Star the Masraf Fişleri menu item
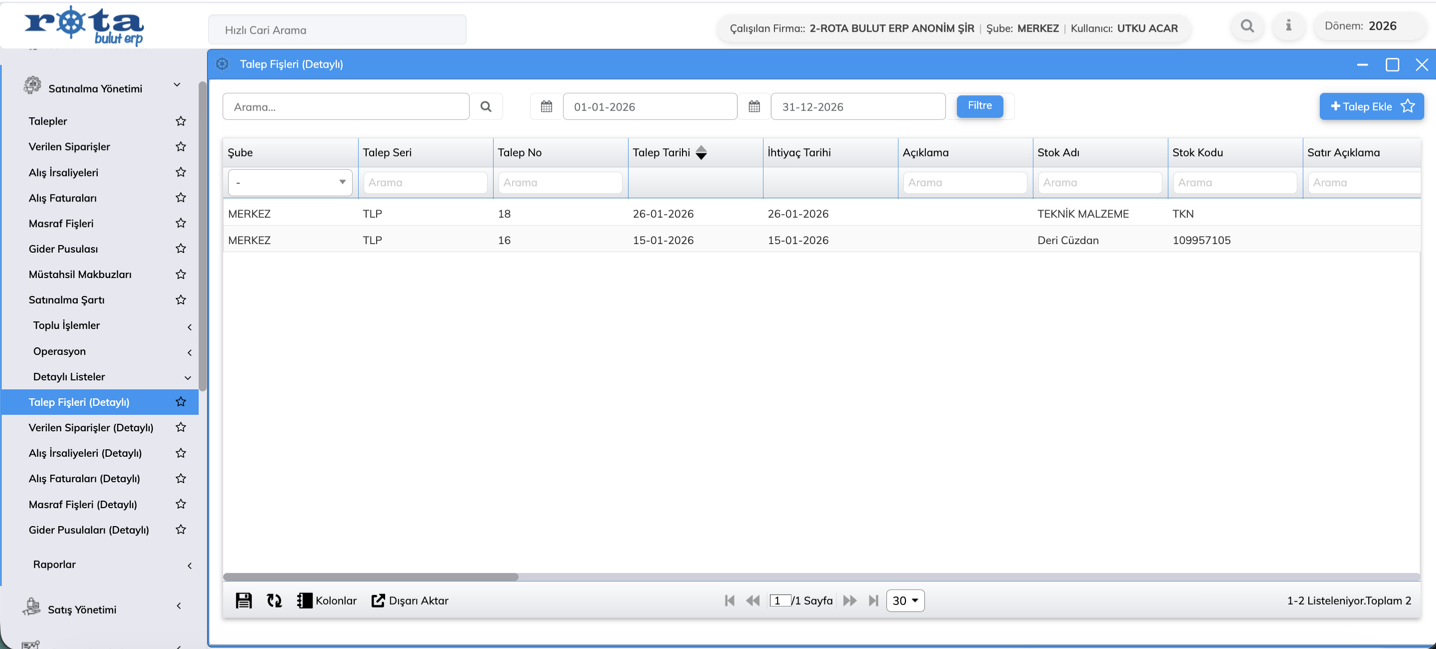Viewport: 1436px width, 649px height. click(x=181, y=223)
